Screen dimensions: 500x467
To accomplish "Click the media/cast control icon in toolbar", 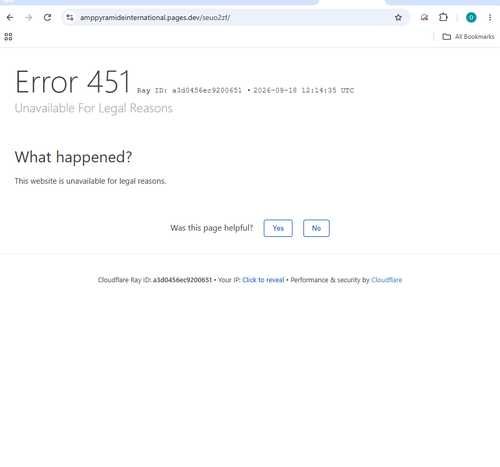I will pos(424,17).
